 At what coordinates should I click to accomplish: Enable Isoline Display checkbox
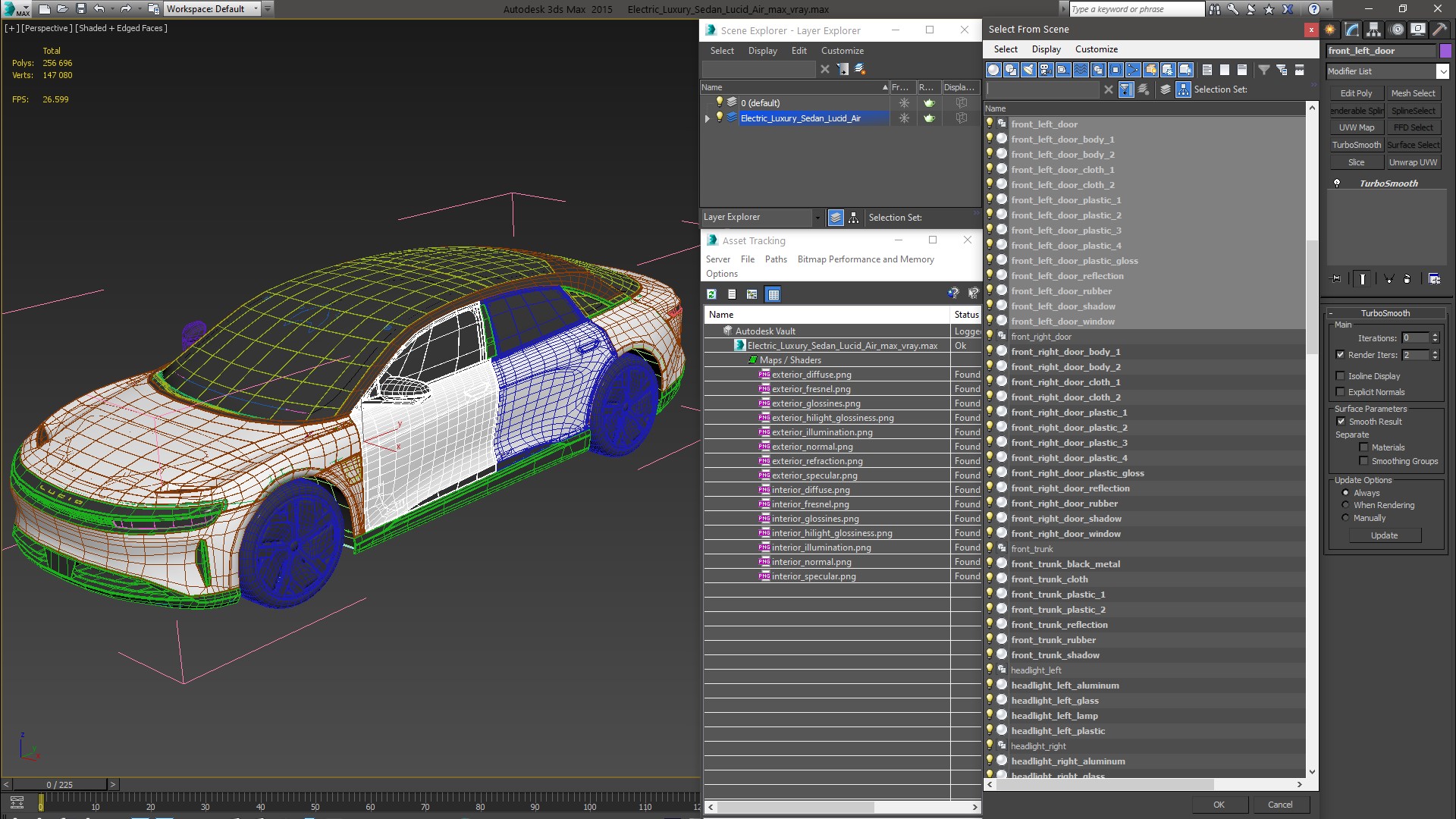(1340, 376)
